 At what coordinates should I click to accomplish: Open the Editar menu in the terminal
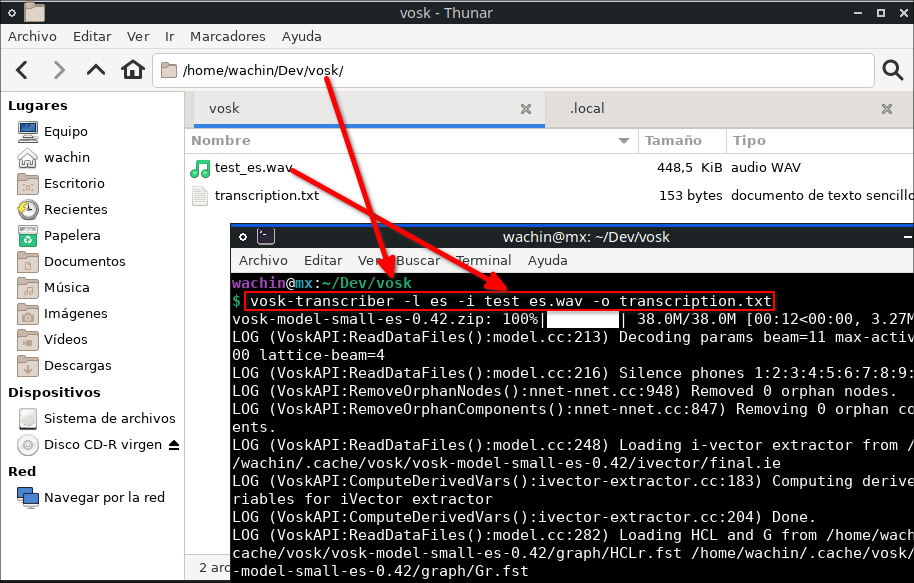tap(323, 260)
